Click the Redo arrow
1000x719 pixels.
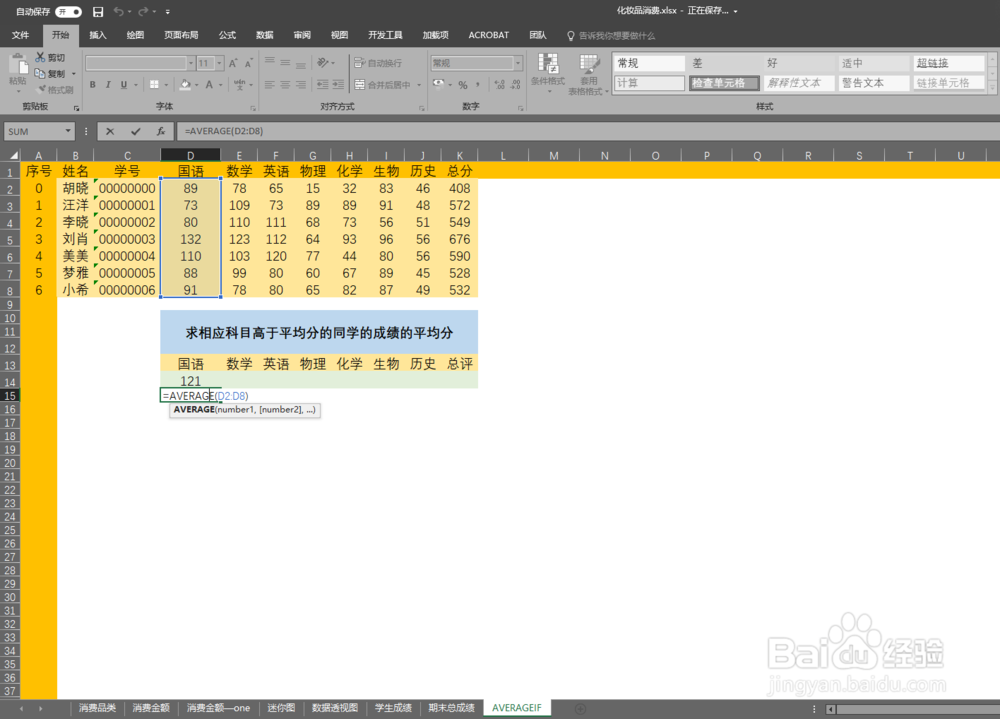point(143,11)
